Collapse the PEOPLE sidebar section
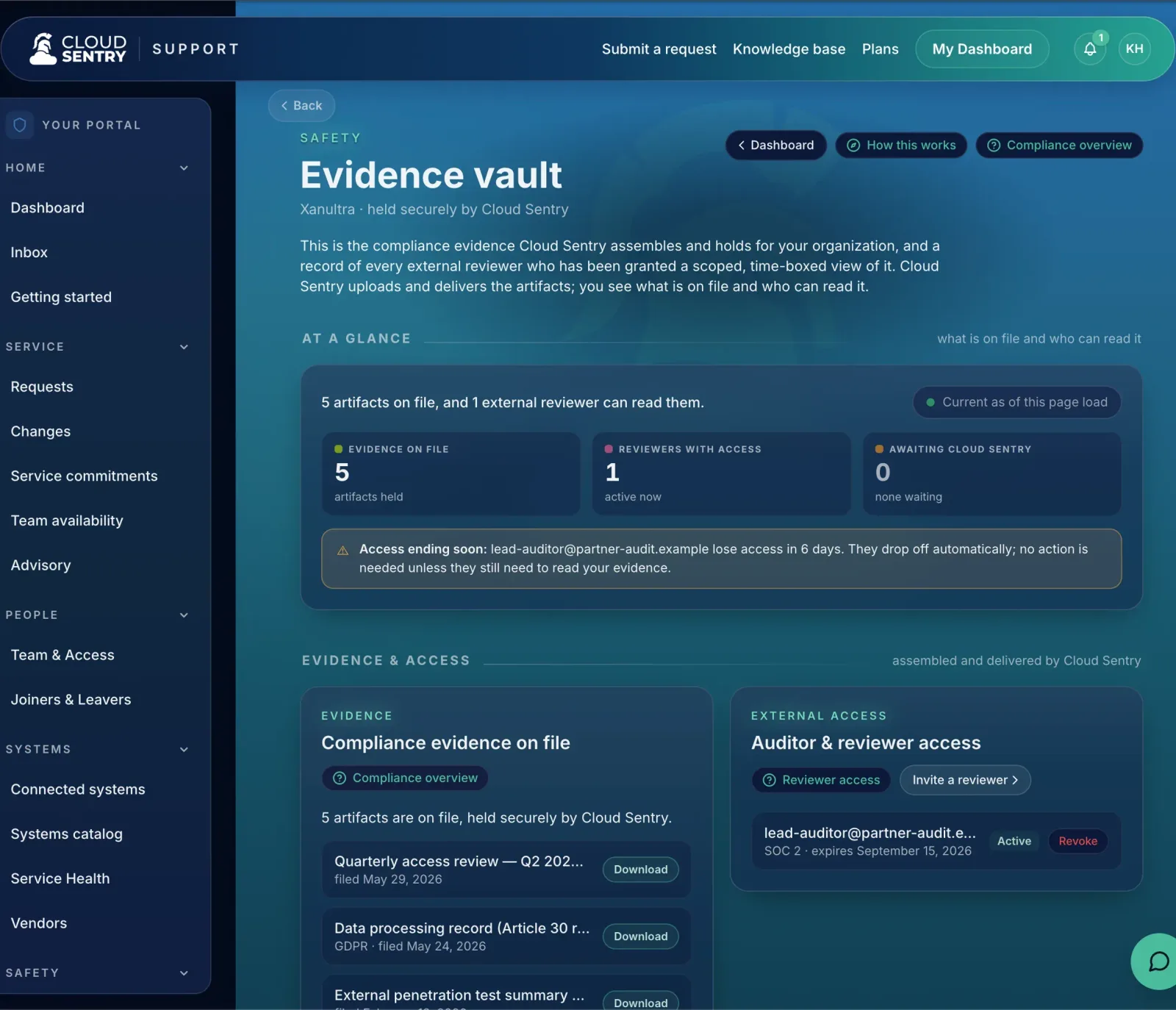Viewport: 1176px width, 1010px height. (184, 615)
